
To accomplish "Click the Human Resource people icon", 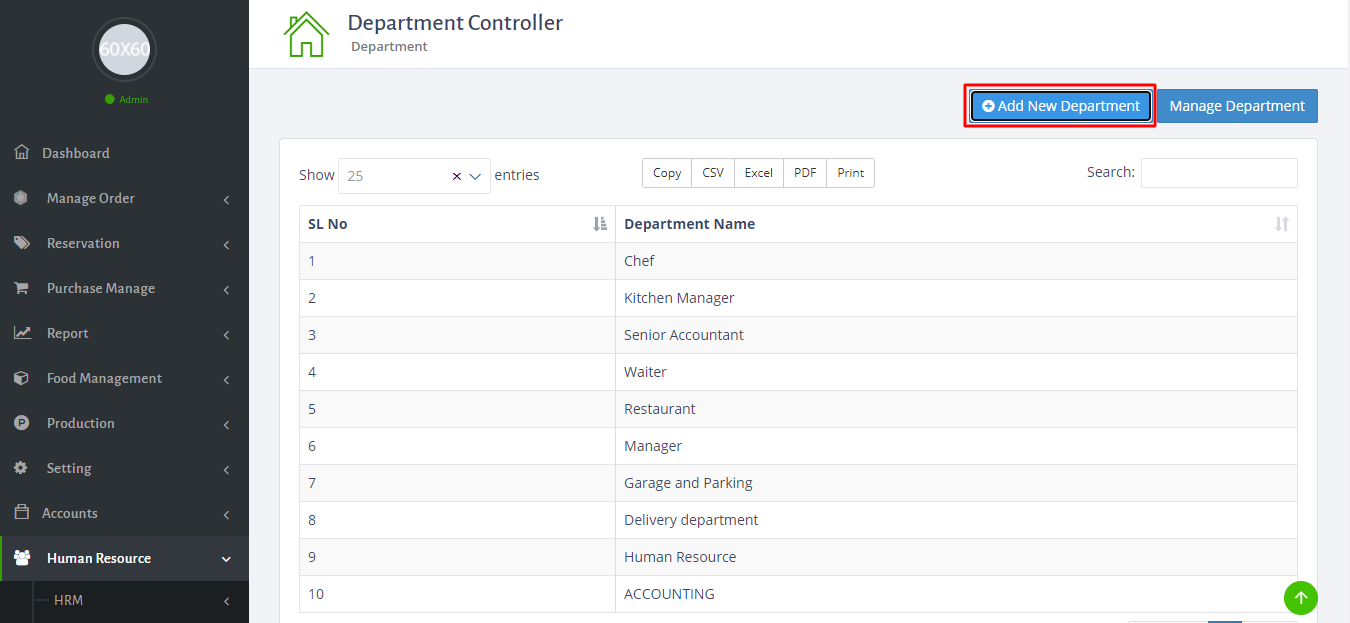I will (x=22, y=558).
